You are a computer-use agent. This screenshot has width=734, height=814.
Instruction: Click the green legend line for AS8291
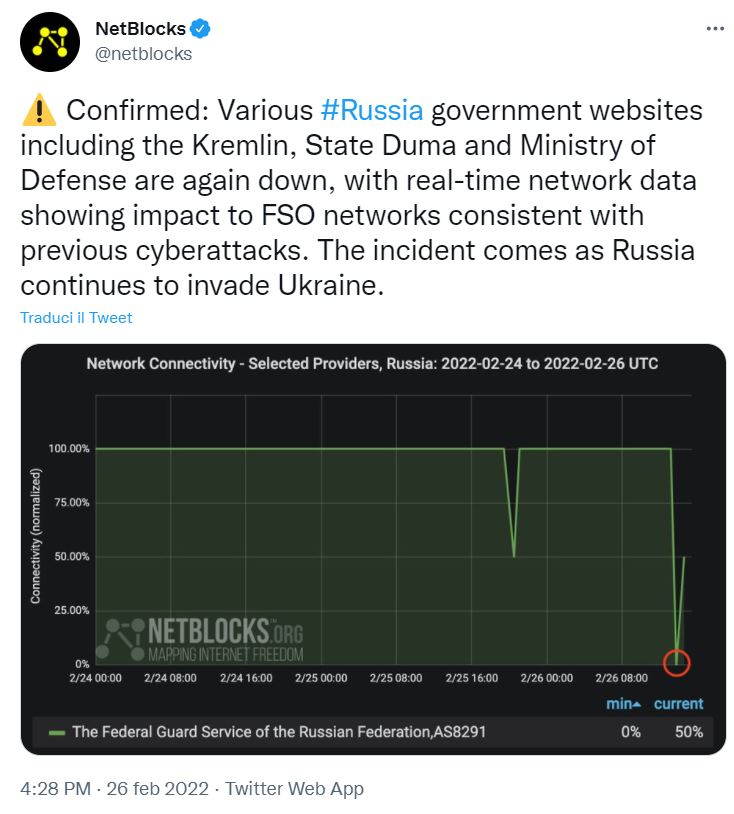tap(56, 732)
